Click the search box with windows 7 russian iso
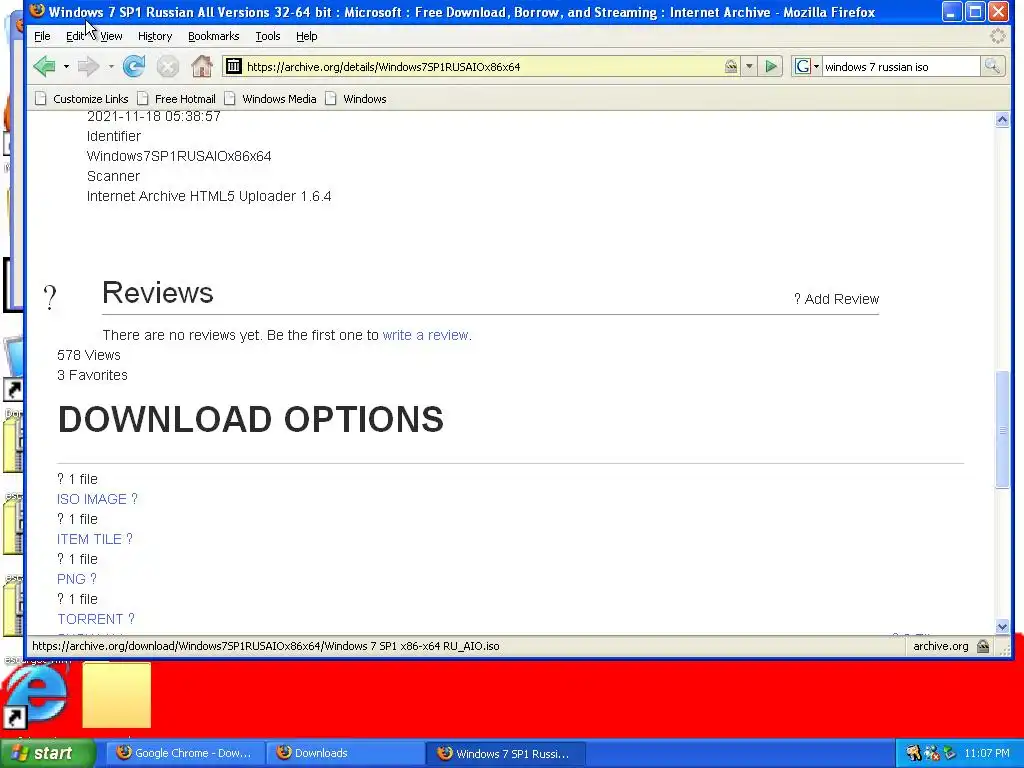 (900, 66)
